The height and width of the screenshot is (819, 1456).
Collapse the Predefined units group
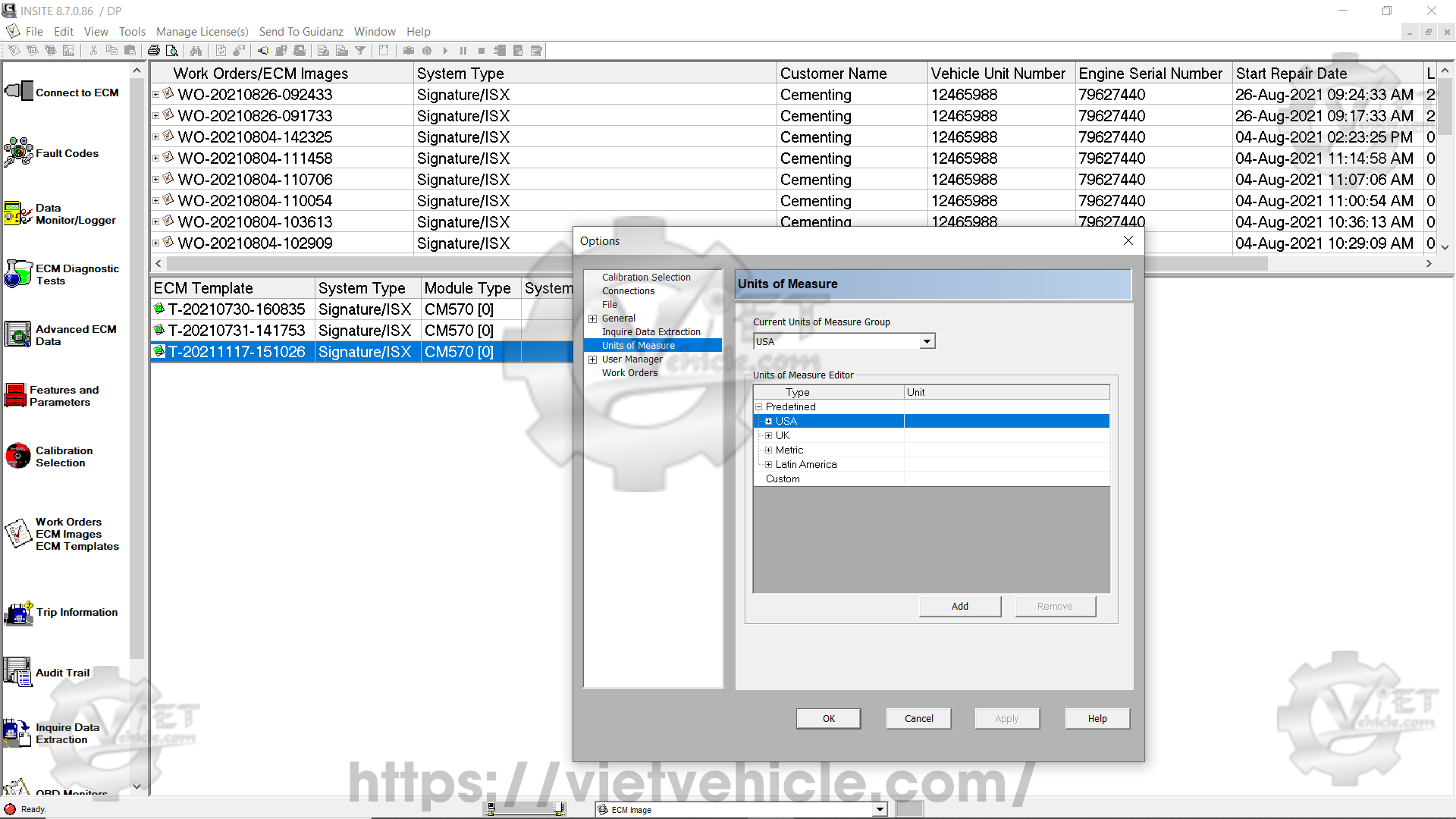(758, 406)
